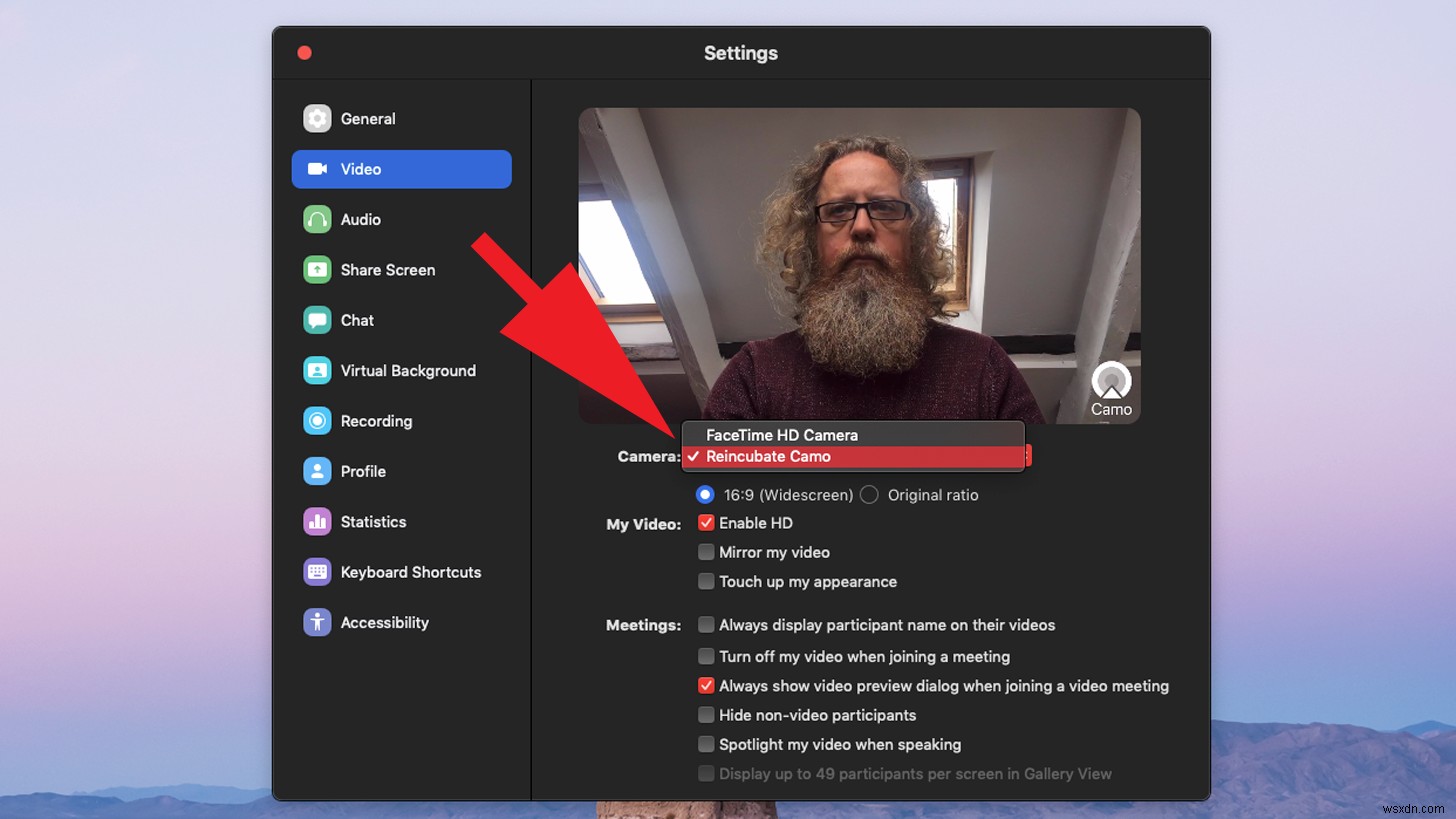Open the General settings icon
The image size is (1456, 819).
pyautogui.click(x=317, y=118)
